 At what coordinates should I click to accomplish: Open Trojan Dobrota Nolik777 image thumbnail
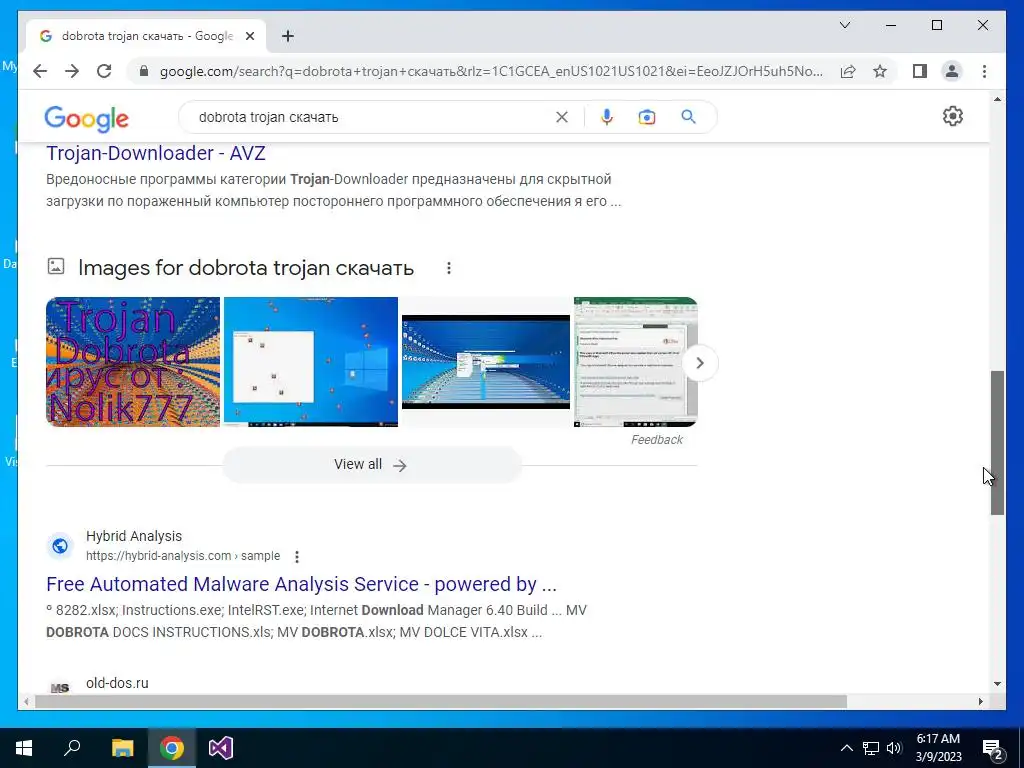tap(133, 362)
